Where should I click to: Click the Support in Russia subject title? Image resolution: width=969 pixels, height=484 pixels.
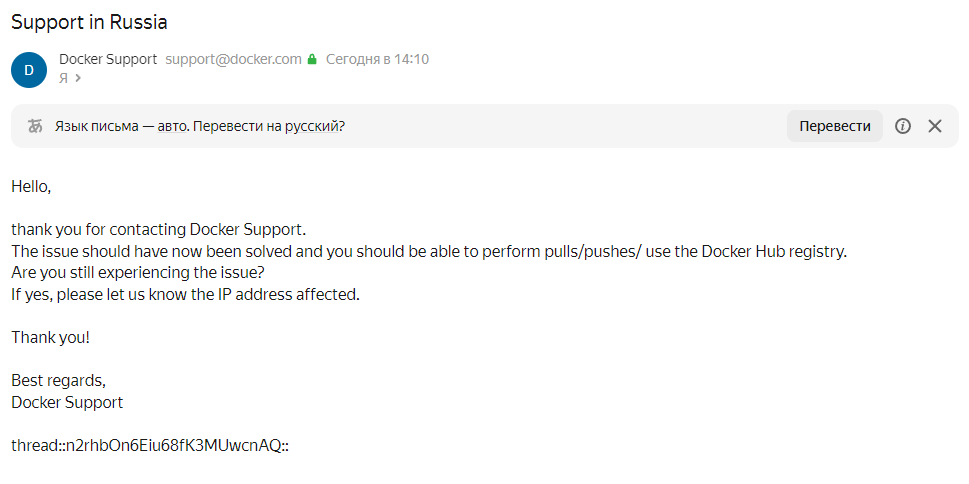click(x=89, y=21)
